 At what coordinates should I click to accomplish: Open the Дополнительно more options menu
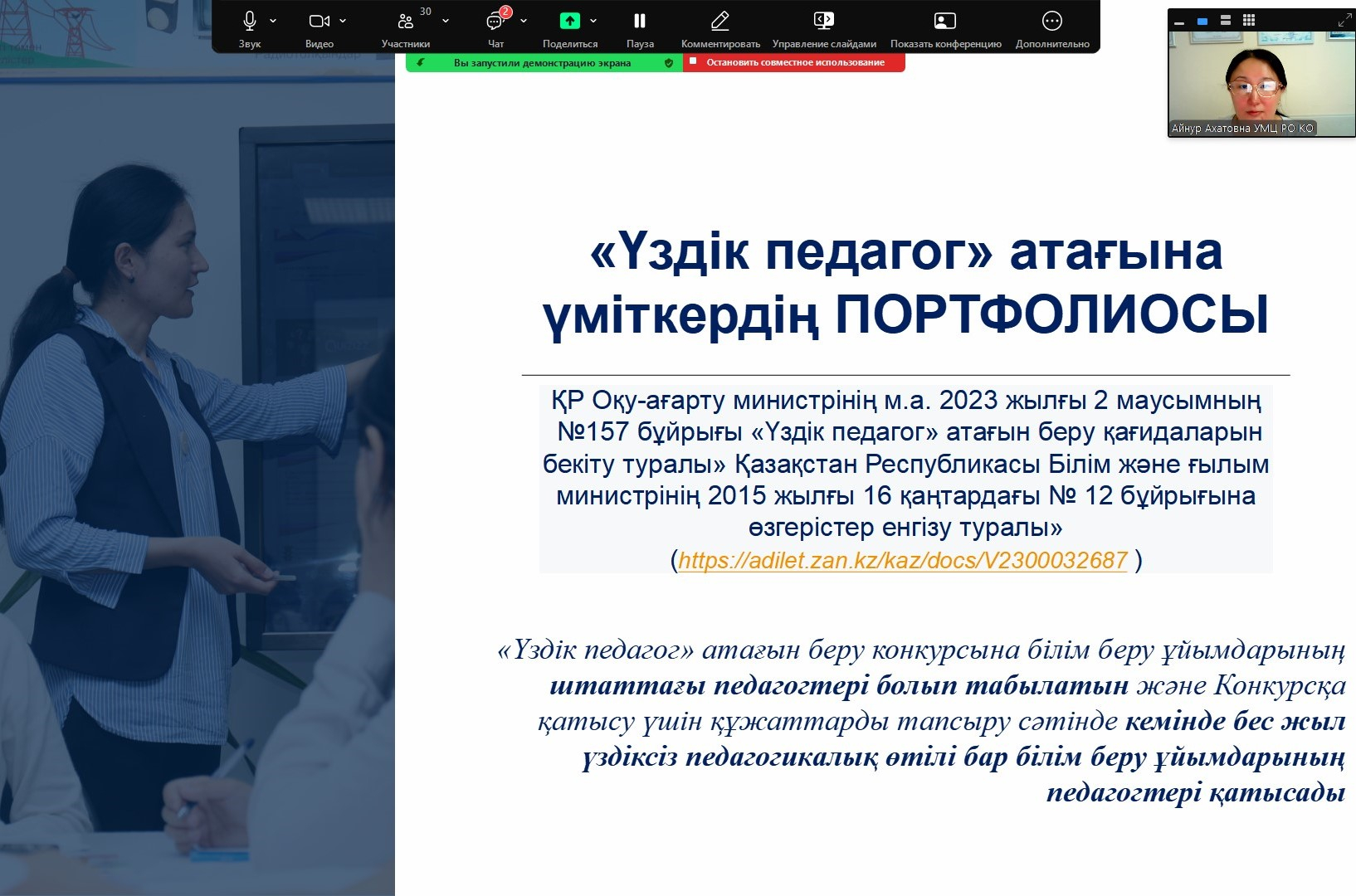click(1051, 22)
